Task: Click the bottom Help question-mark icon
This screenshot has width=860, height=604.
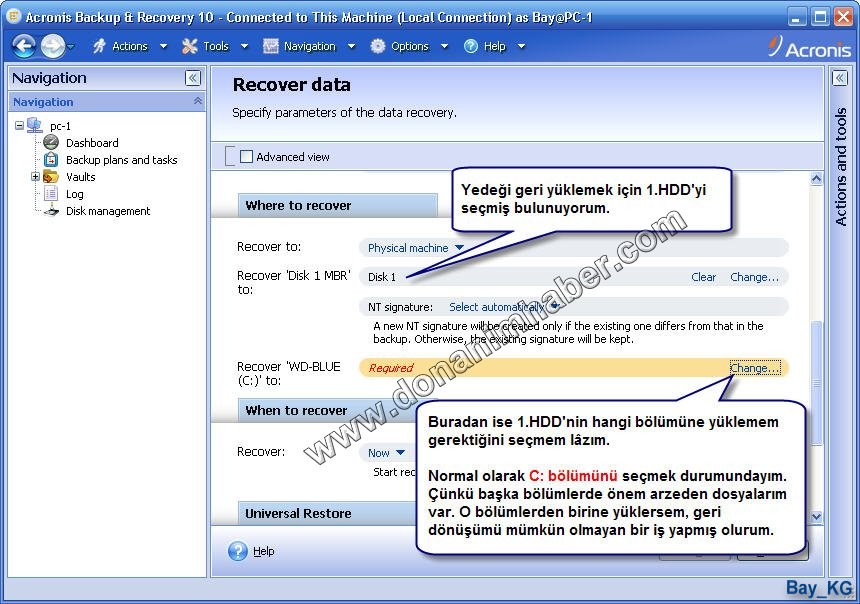Action: pos(237,551)
